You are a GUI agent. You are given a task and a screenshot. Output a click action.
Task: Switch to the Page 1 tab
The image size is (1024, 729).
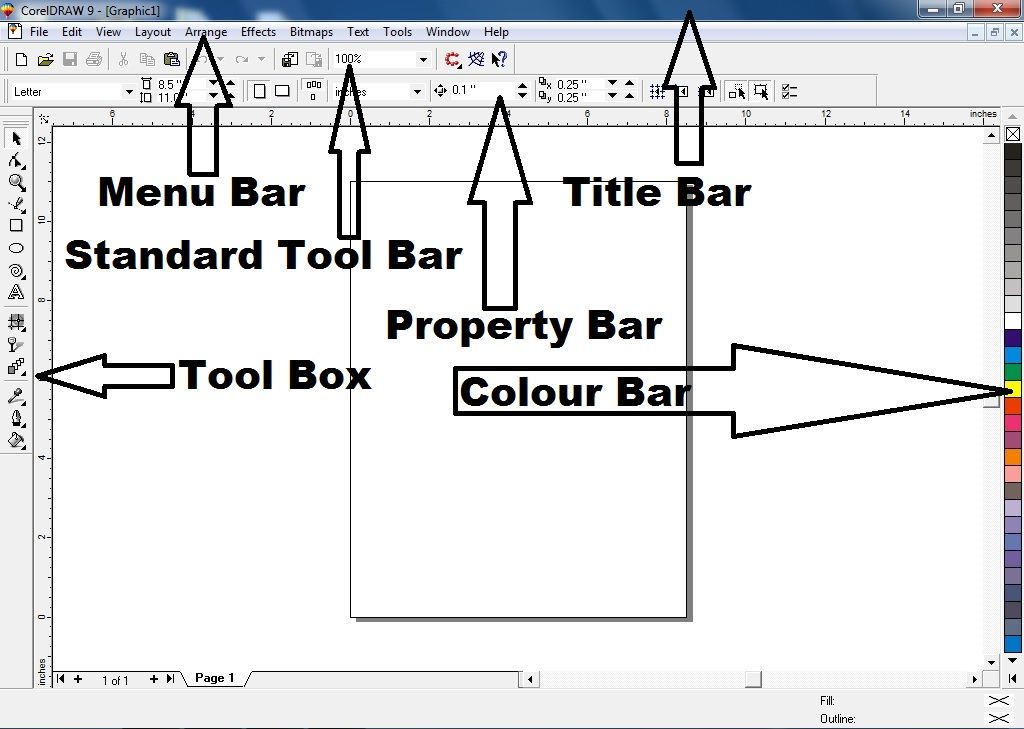[214, 678]
